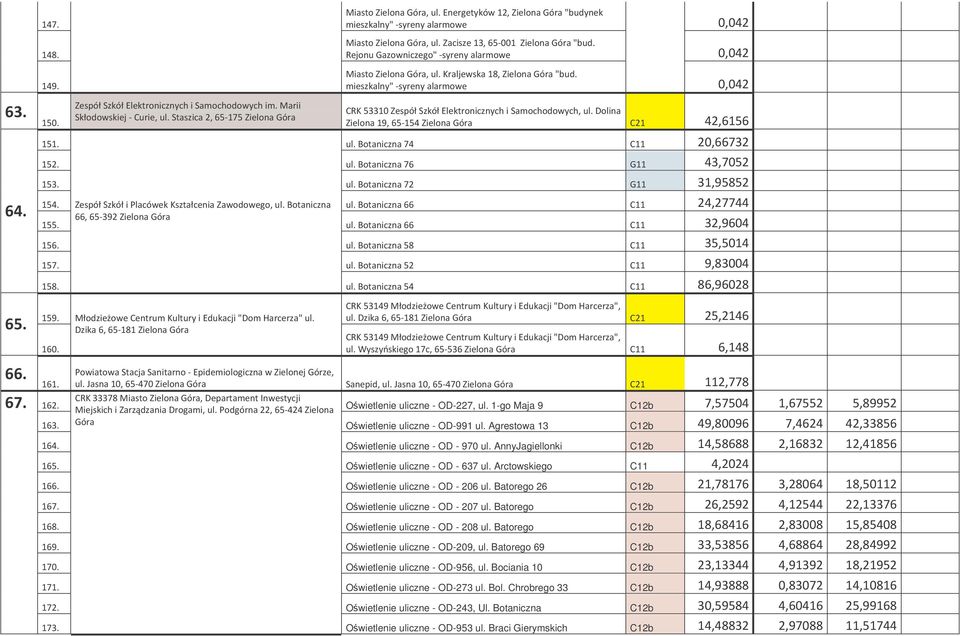Screen dimensions: 960x636
Task: Click the value 25,2146
Action: point(727,316)
